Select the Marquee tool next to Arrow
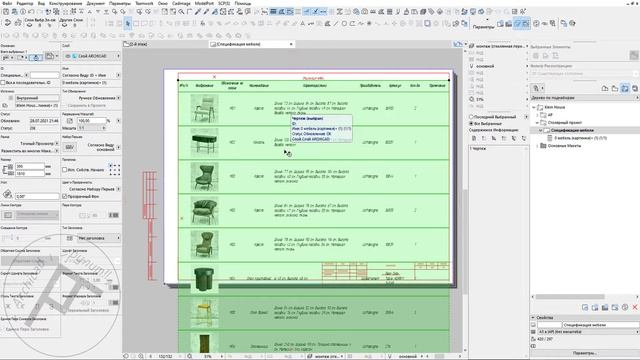This screenshot has height=360, width=640. pos(137,24)
